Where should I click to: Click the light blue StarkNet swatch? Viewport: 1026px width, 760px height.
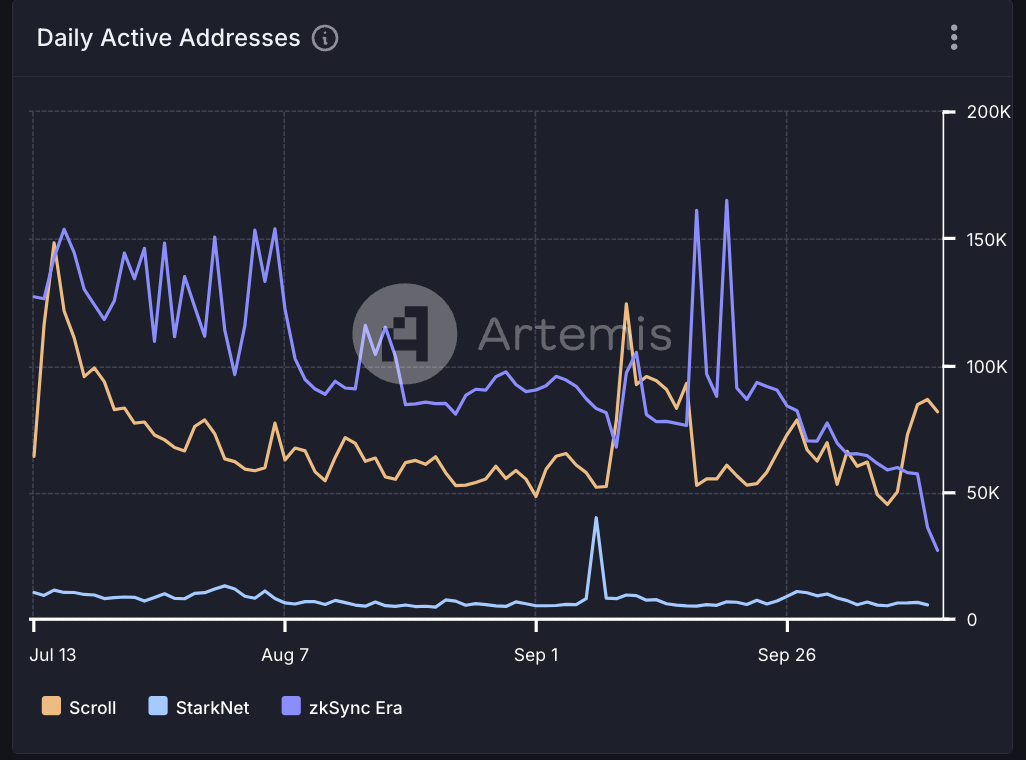[158, 706]
